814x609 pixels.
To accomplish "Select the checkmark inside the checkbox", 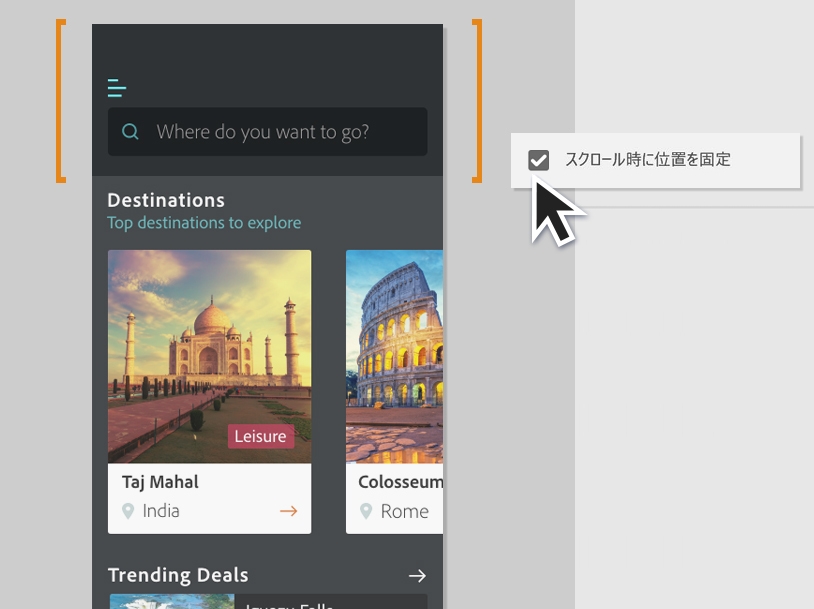I will (540, 160).
